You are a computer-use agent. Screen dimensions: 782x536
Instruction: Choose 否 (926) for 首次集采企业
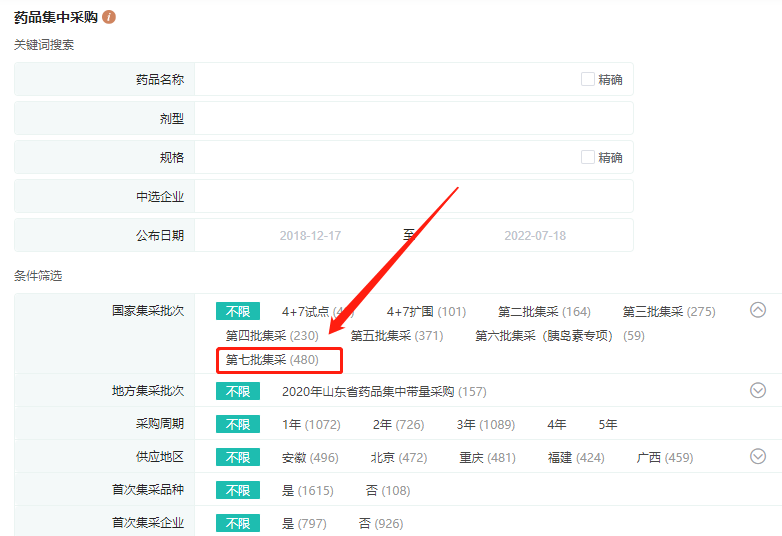pyautogui.click(x=381, y=523)
